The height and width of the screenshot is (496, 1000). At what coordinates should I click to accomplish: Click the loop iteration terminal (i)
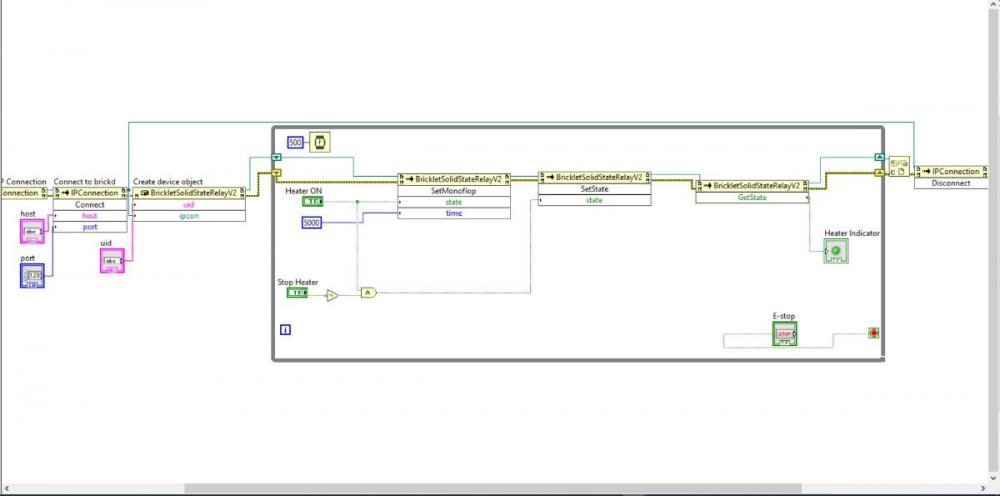click(x=285, y=328)
